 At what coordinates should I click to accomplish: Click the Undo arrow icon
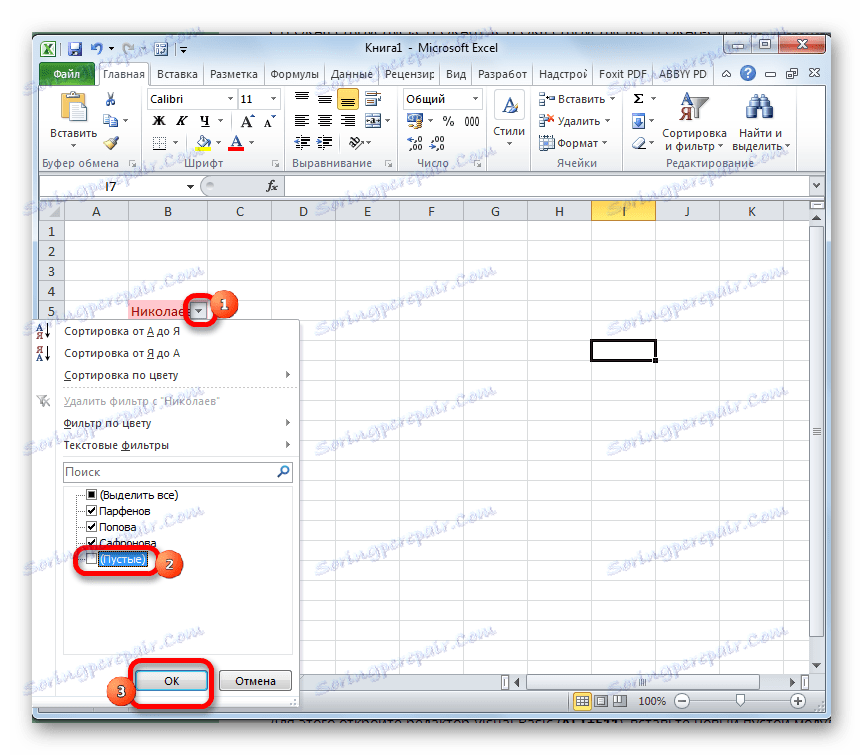click(x=97, y=49)
